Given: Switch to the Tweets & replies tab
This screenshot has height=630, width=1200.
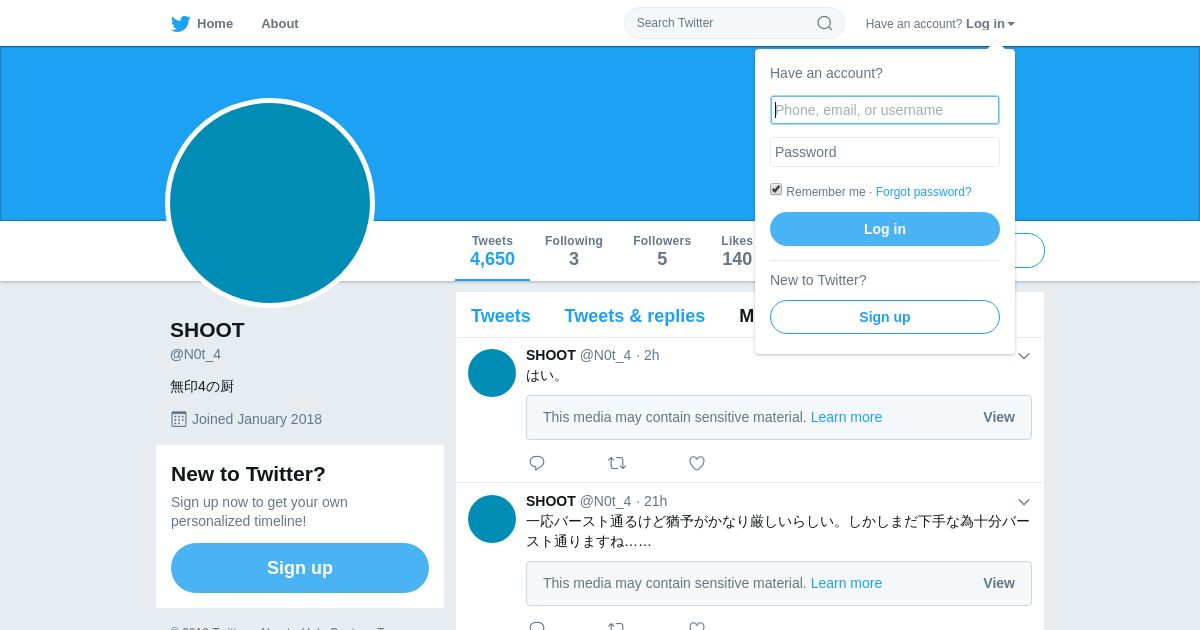Looking at the screenshot, I should click(x=635, y=316).
